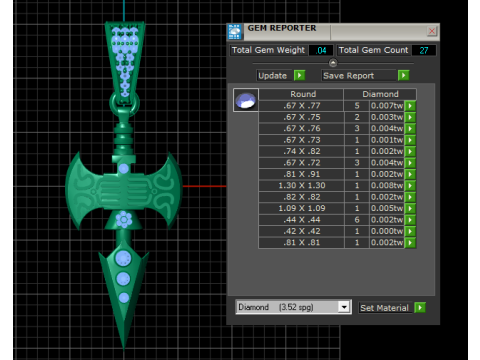Image resolution: width=480 pixels, height=360 pixels.
Task: Click the GEM REPORTER title bar
Action: pyautogui.click(x=333, y=31)
